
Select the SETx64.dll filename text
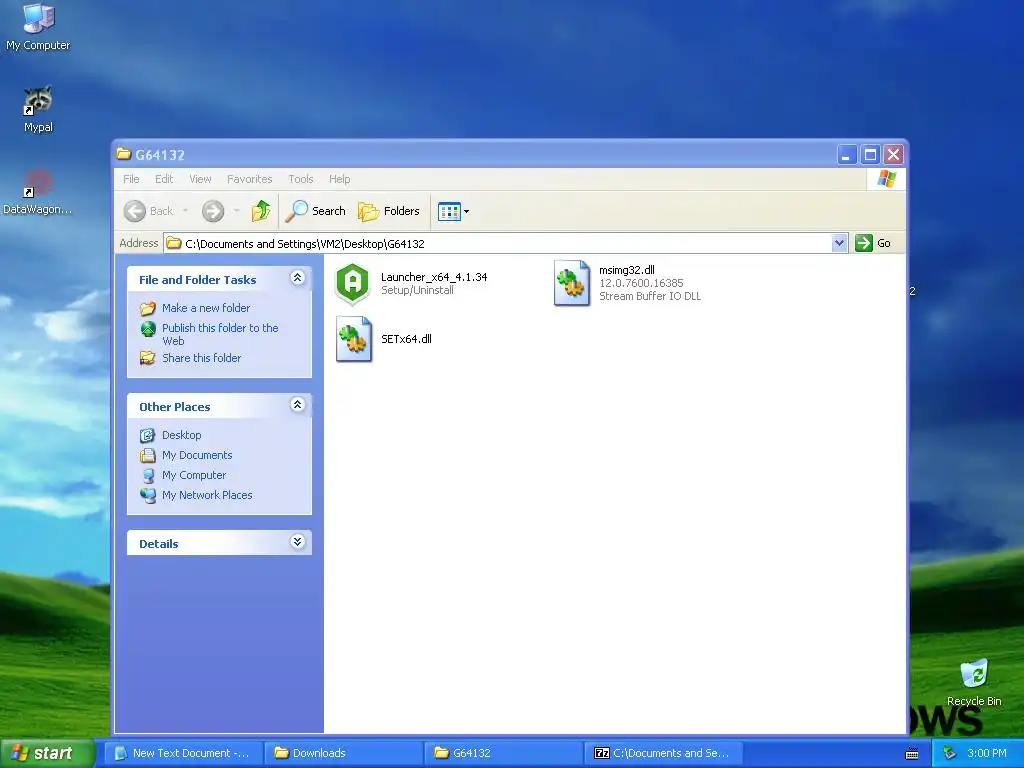[x=406, y=339]
